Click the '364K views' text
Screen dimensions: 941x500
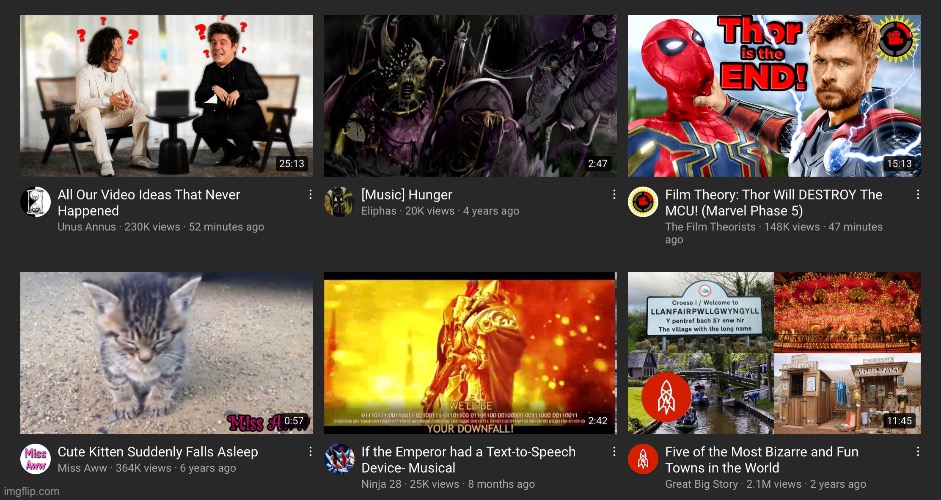143,468
